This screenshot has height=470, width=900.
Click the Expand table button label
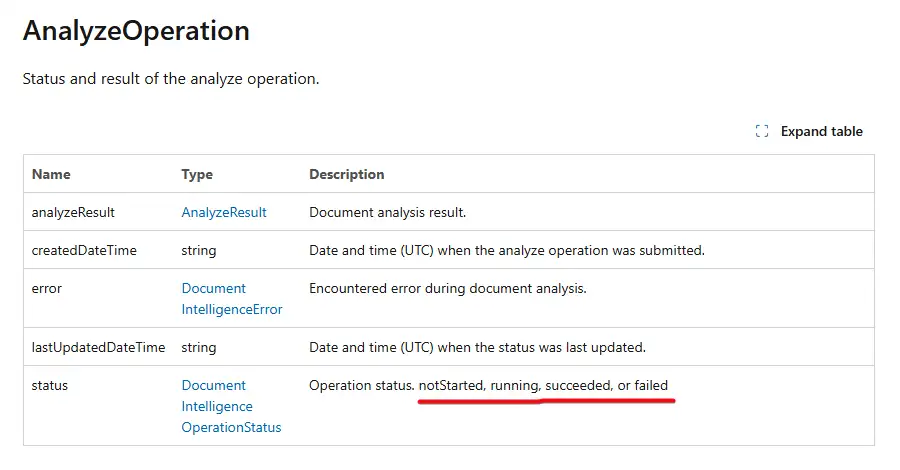(x=821, y=131)
